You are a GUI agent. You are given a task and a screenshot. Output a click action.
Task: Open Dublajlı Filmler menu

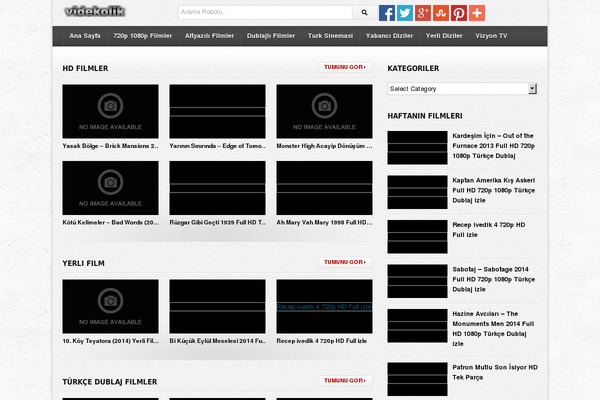coord(271,36)
